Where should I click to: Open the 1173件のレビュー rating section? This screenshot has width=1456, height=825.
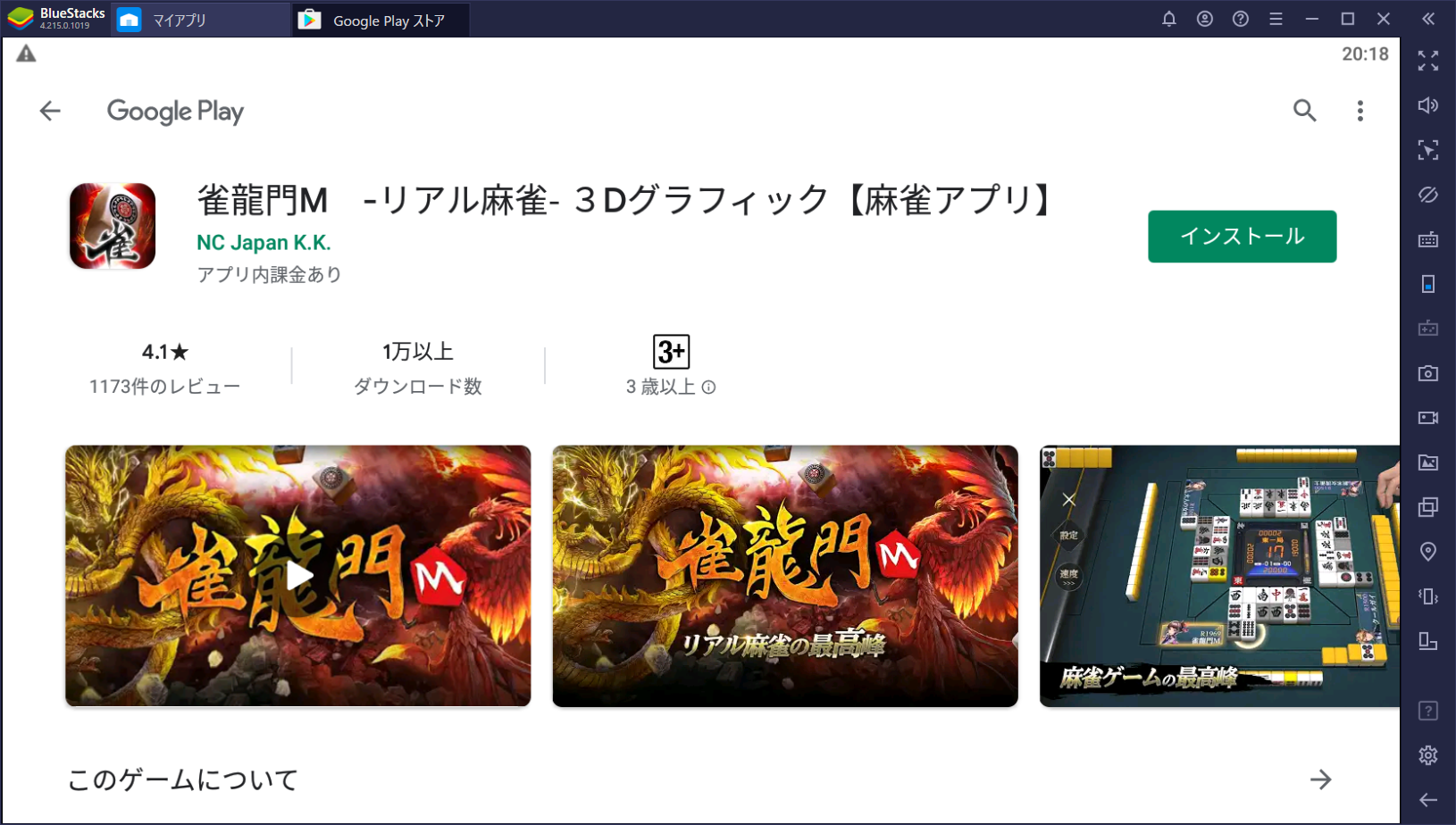point(165,368)
